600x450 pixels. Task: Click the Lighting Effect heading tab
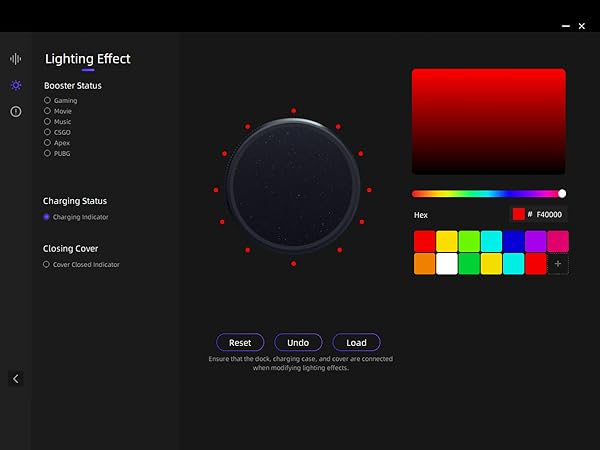pyautogui.click(x=88, y=59)
